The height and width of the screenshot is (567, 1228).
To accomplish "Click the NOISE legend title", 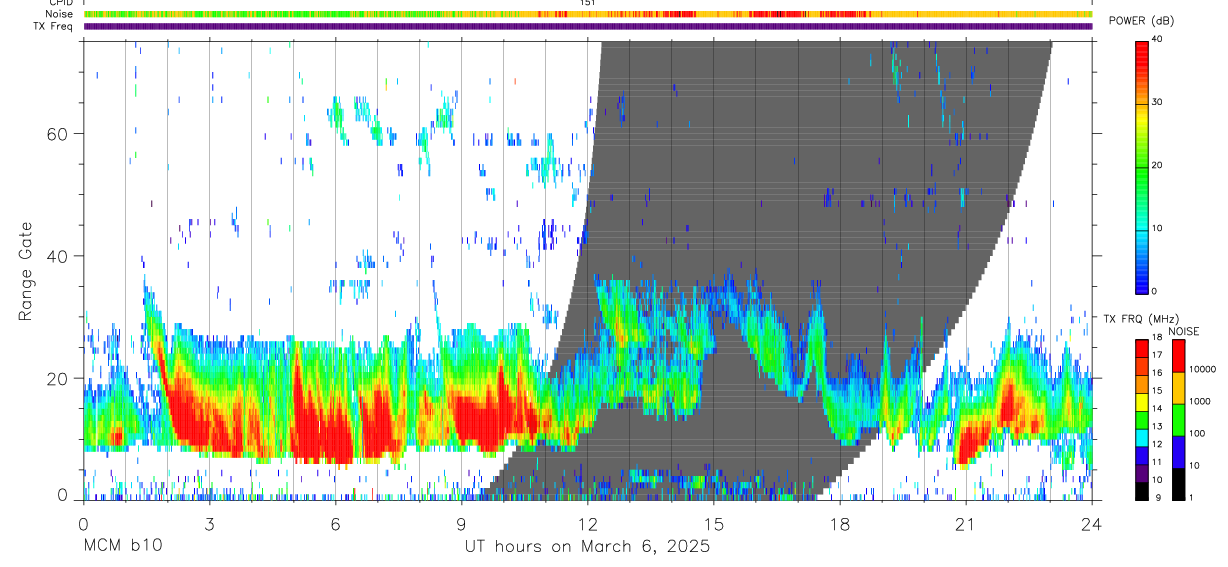I will click(1184, 331).
